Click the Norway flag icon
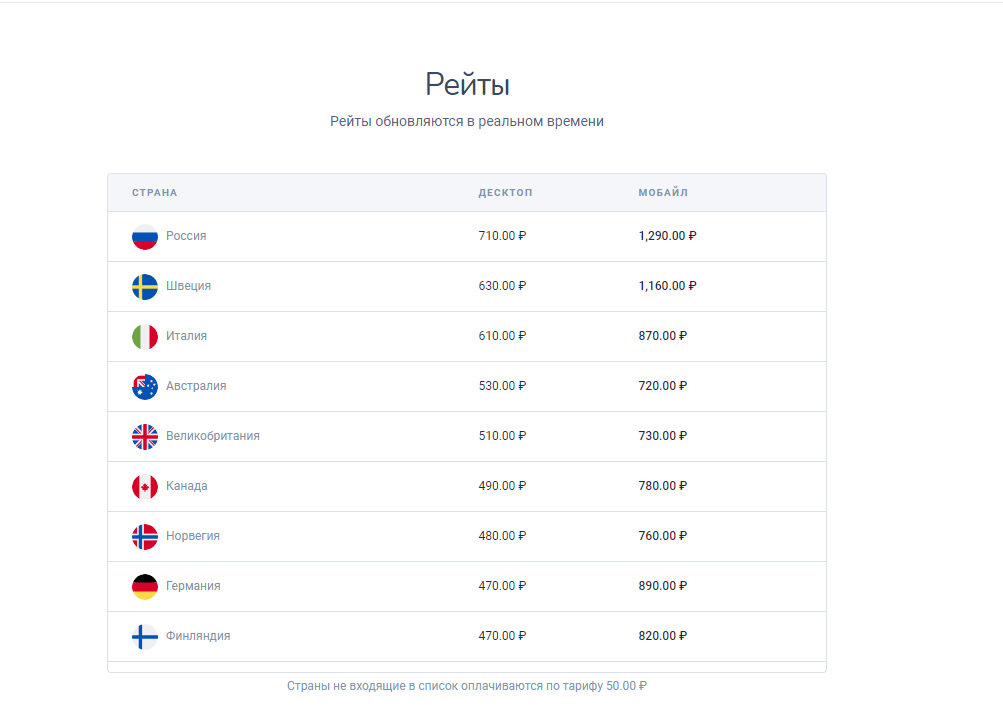This screenshot has width=1003, height=718. [145, 536]
